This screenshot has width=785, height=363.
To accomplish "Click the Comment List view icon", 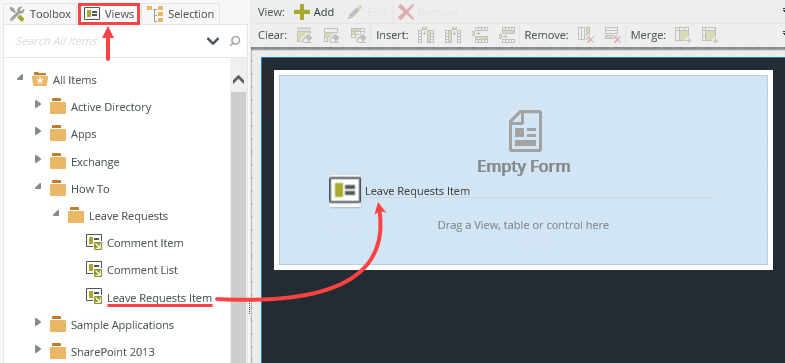I will coord(94,268).
